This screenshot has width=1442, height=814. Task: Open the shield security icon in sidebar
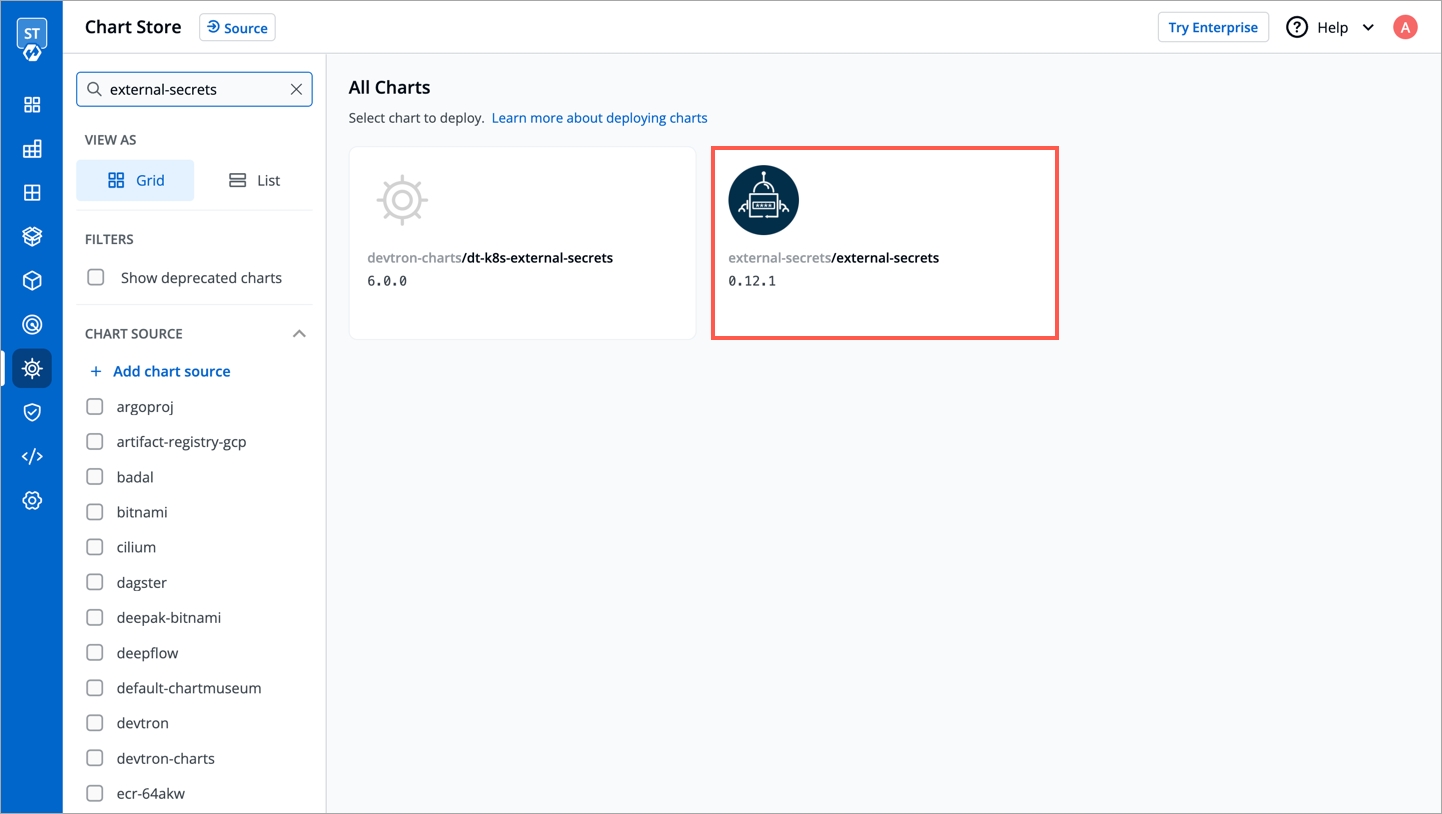pyautogui.click(x=32, y=412)
